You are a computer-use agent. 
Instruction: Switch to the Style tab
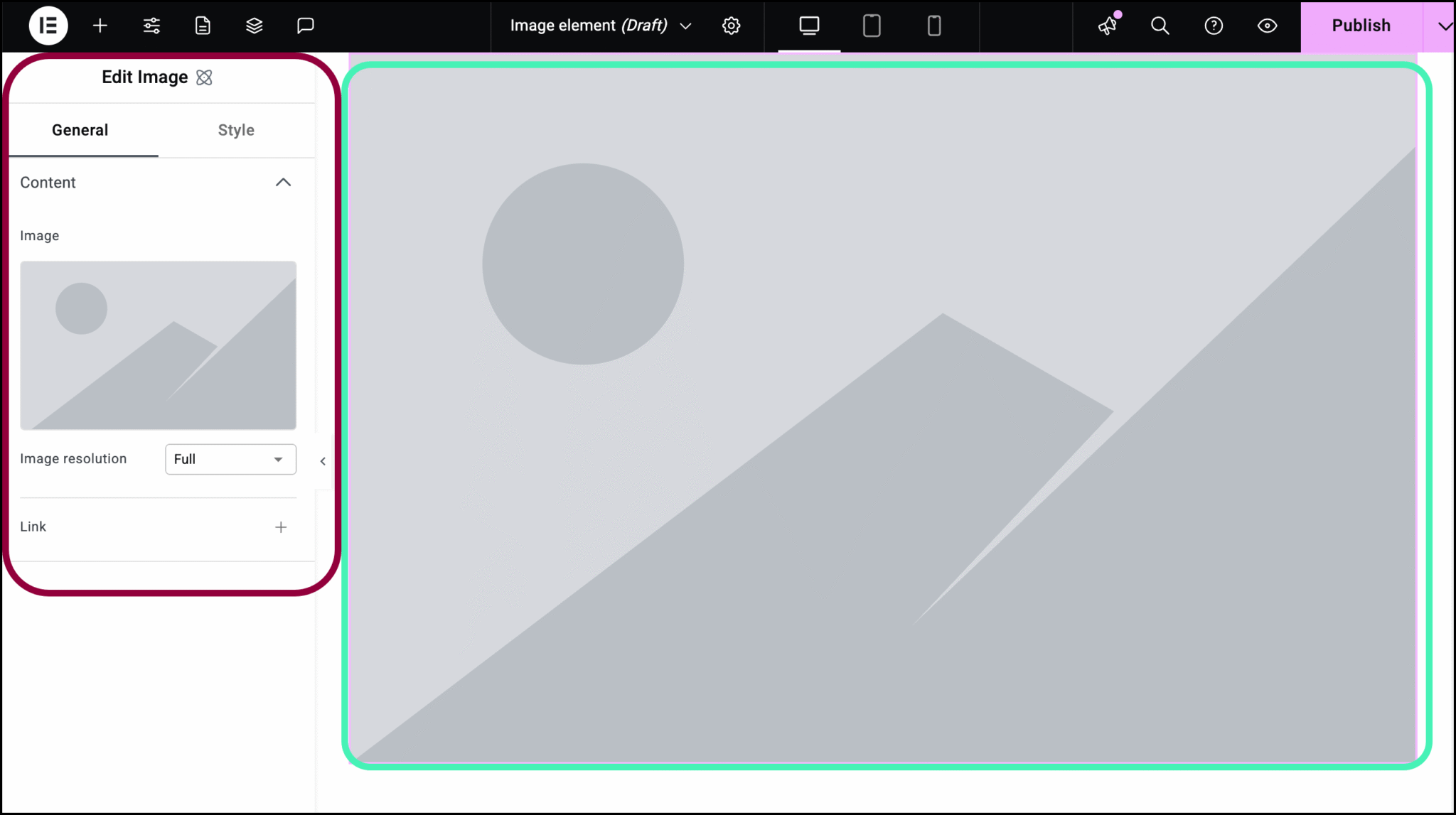tap(235, 130)
